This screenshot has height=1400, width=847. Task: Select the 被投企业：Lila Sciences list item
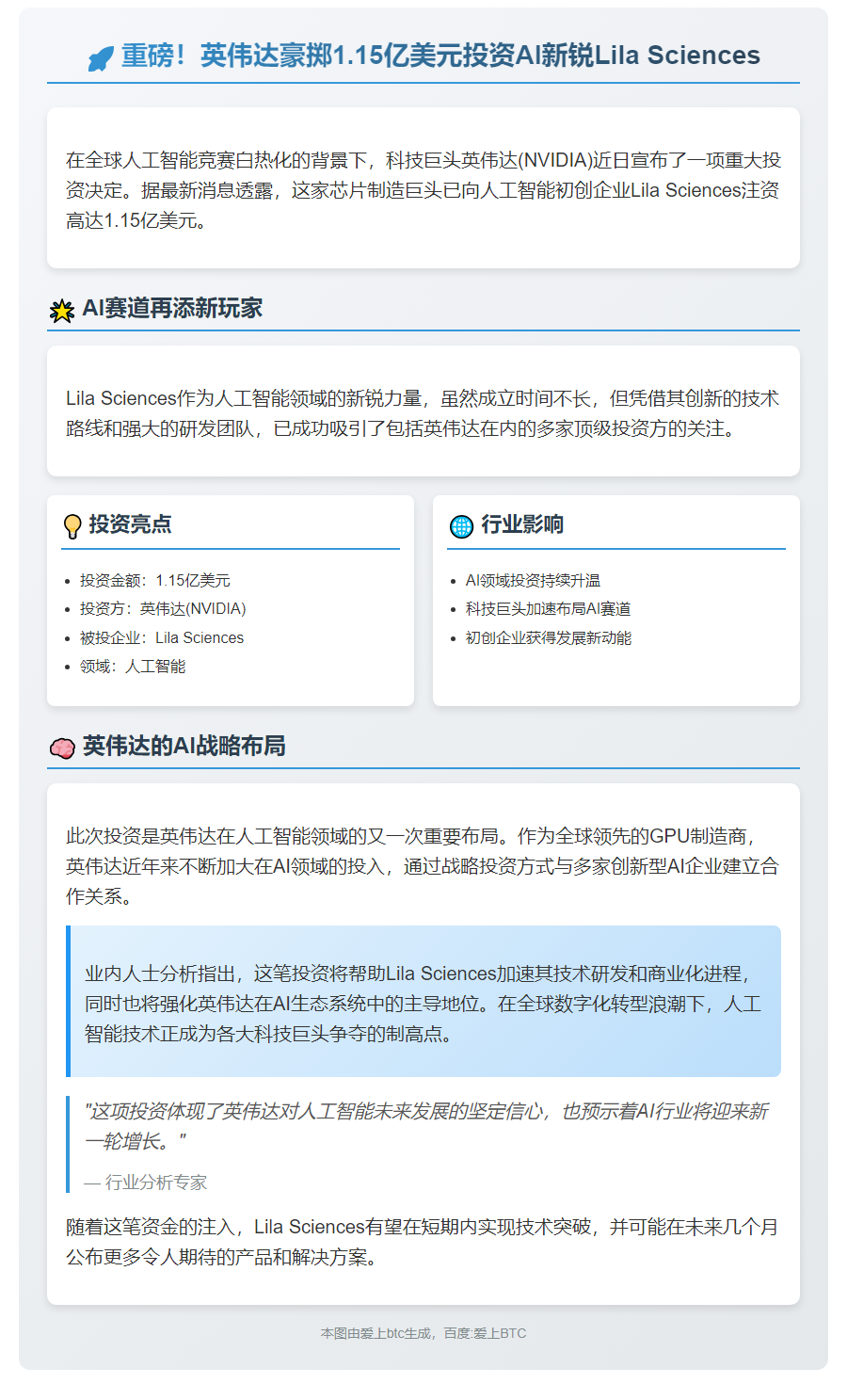[161, 638]
